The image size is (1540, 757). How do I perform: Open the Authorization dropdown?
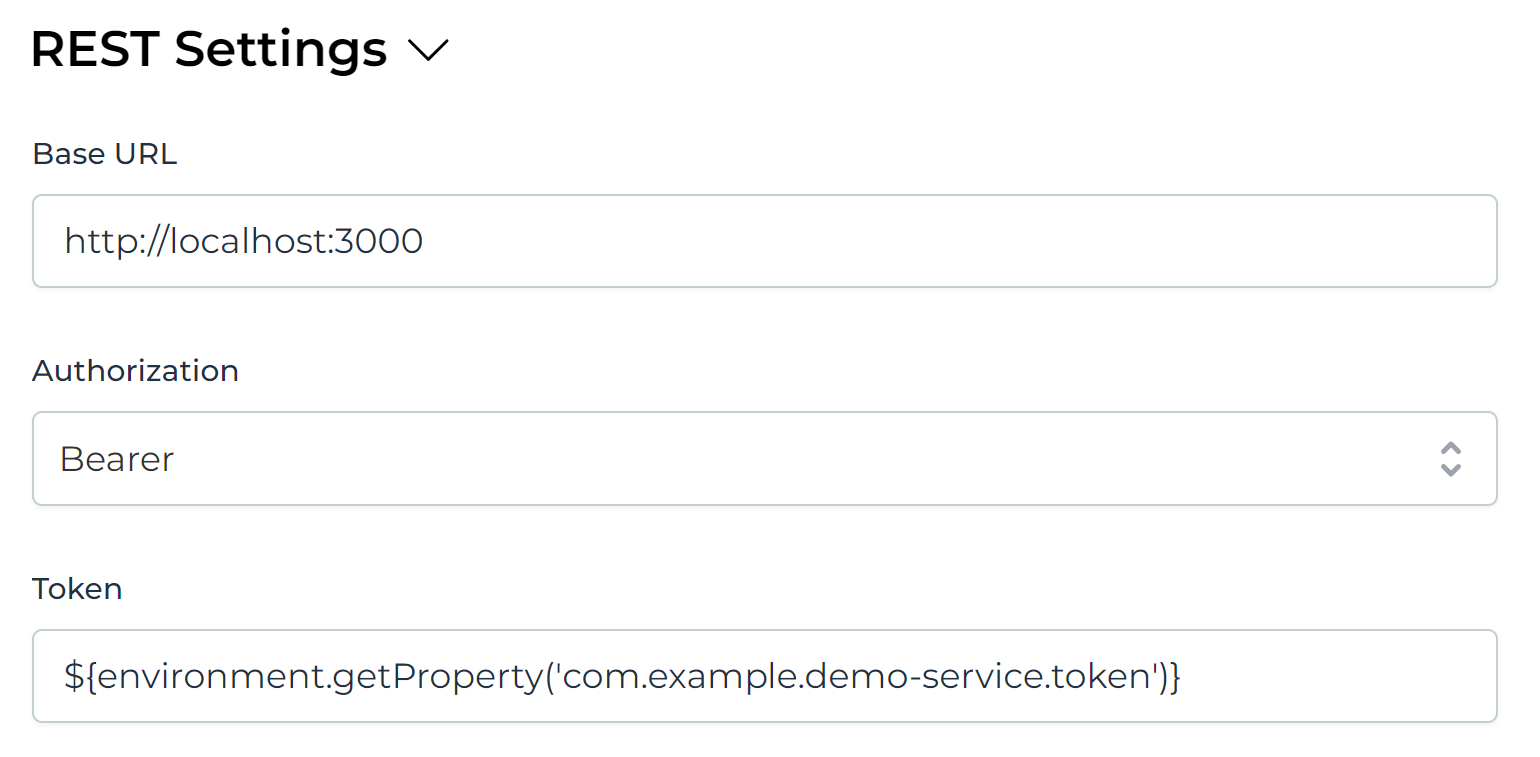pyautogui.click(x=764, y=459)
